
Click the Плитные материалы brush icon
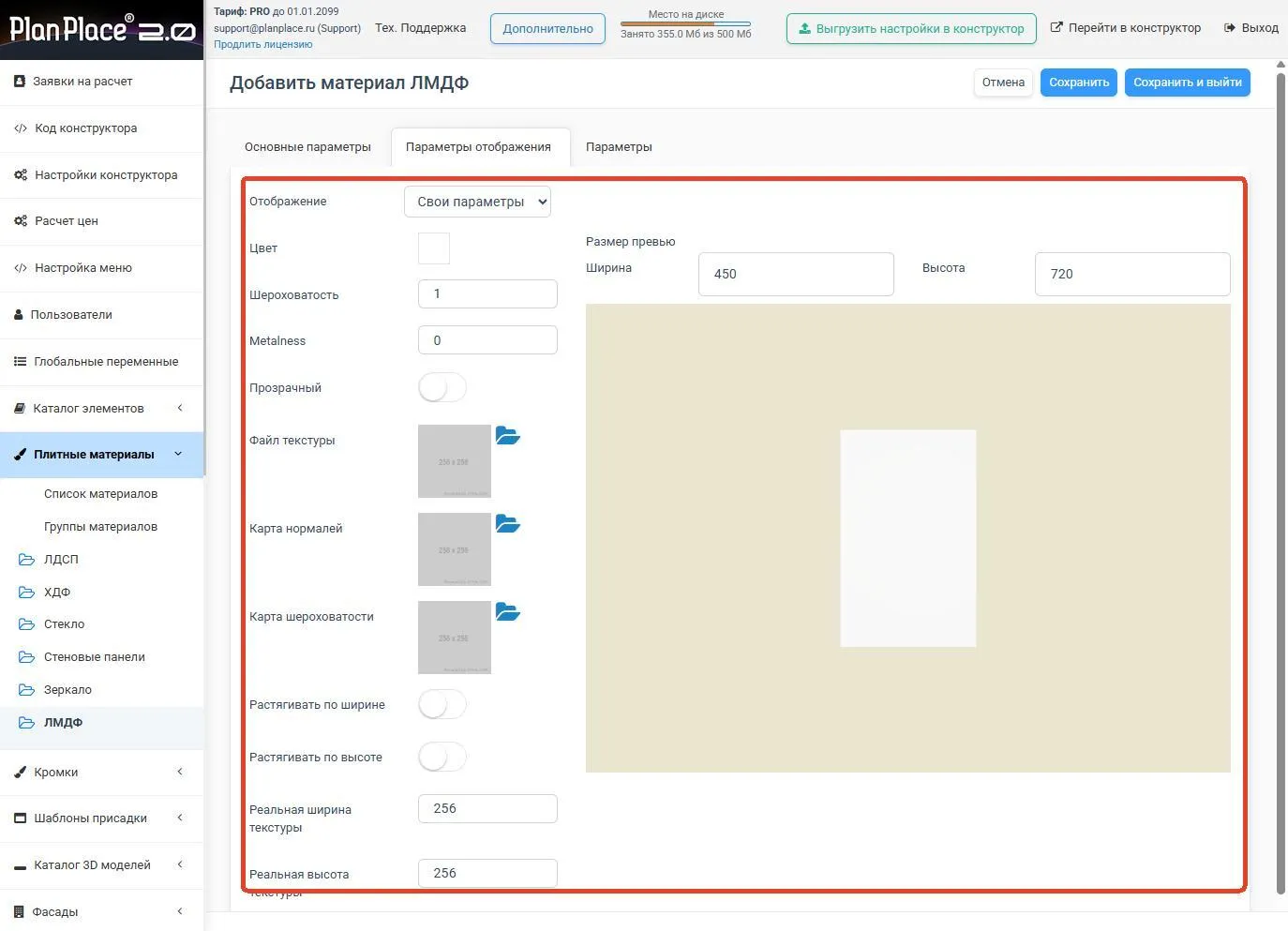[x=21, y=455]
